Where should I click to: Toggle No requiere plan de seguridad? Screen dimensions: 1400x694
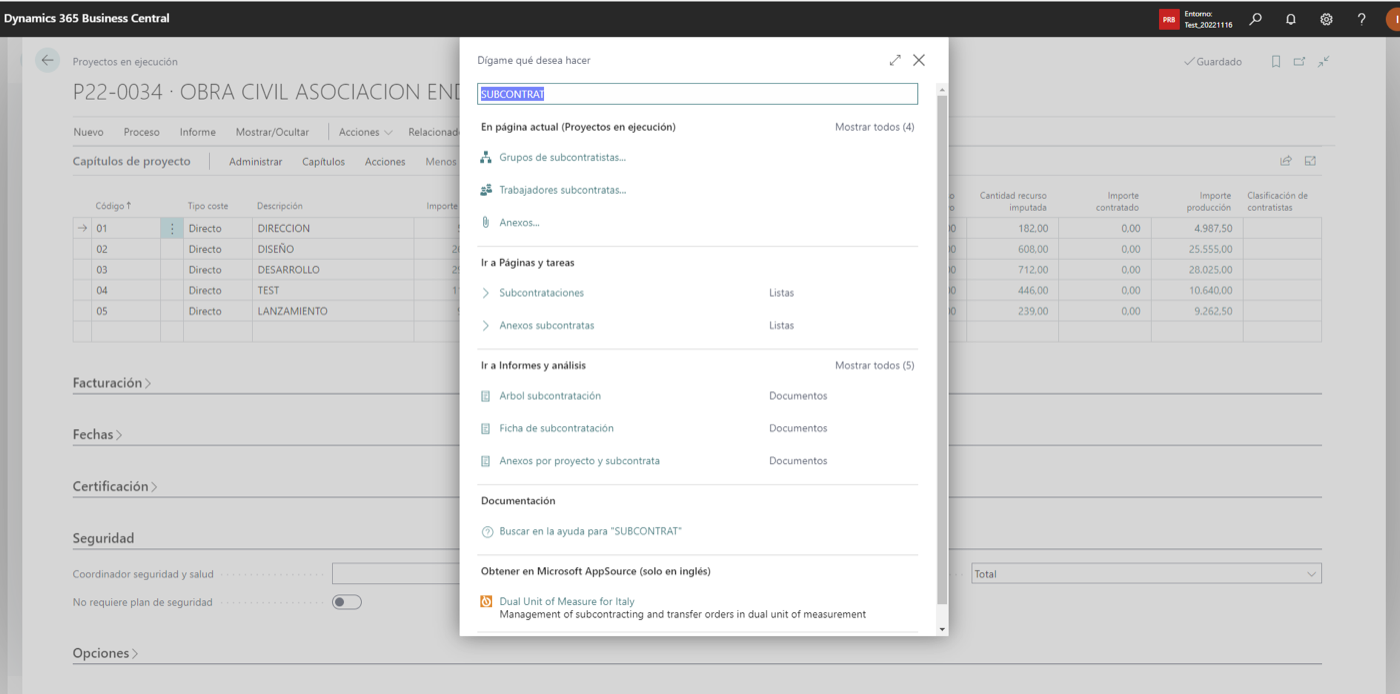[346, 602]
